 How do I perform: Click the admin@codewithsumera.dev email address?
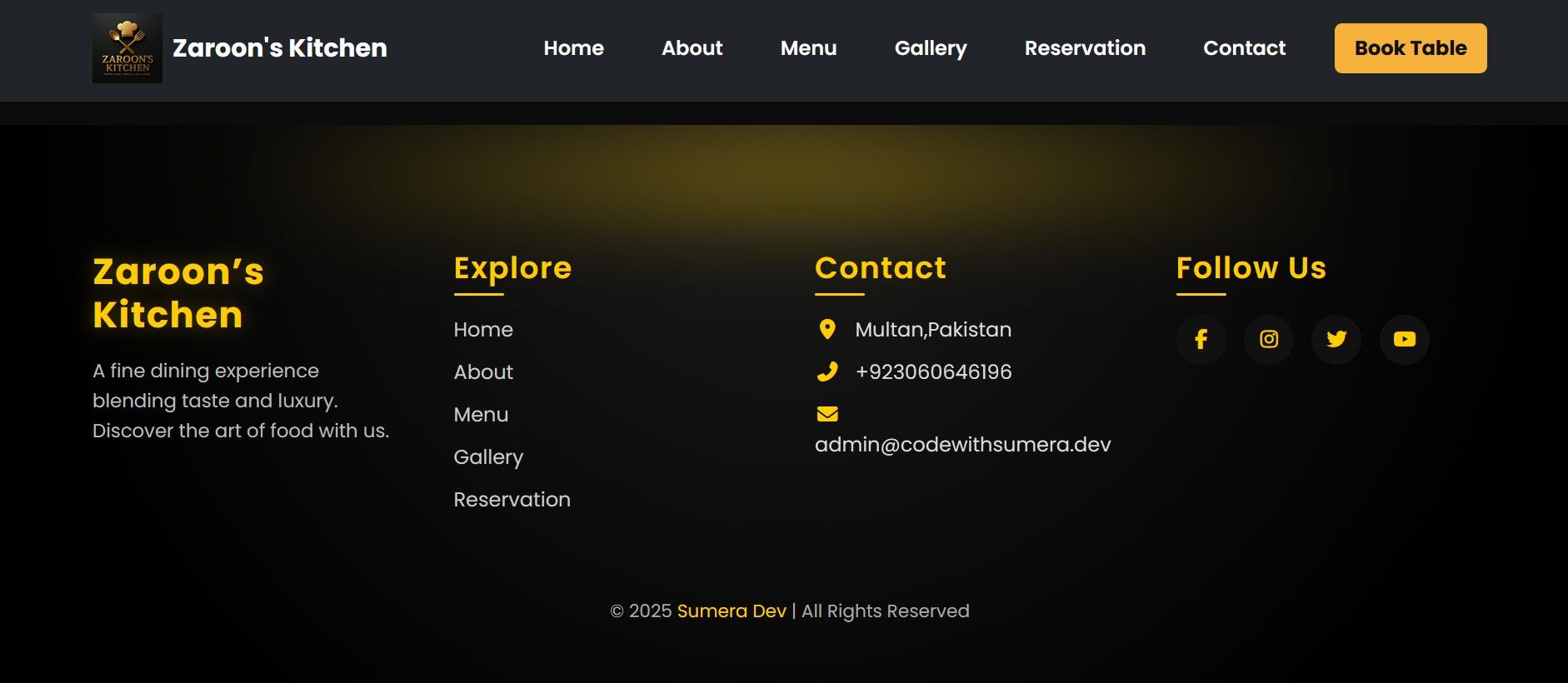click(963, 444)
